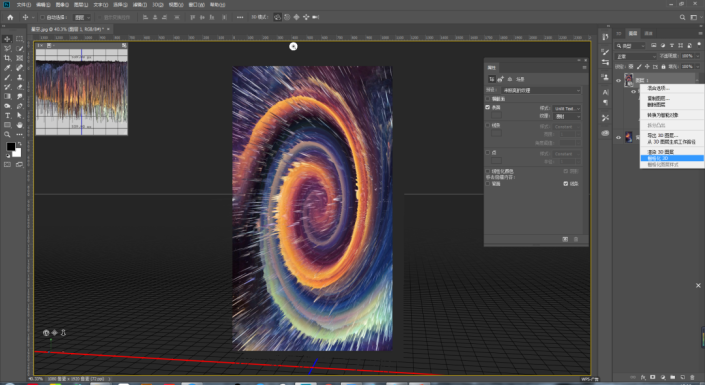Select the Rectangular Marquee tool
Screen dimensions: 705x385
[20, 39]
